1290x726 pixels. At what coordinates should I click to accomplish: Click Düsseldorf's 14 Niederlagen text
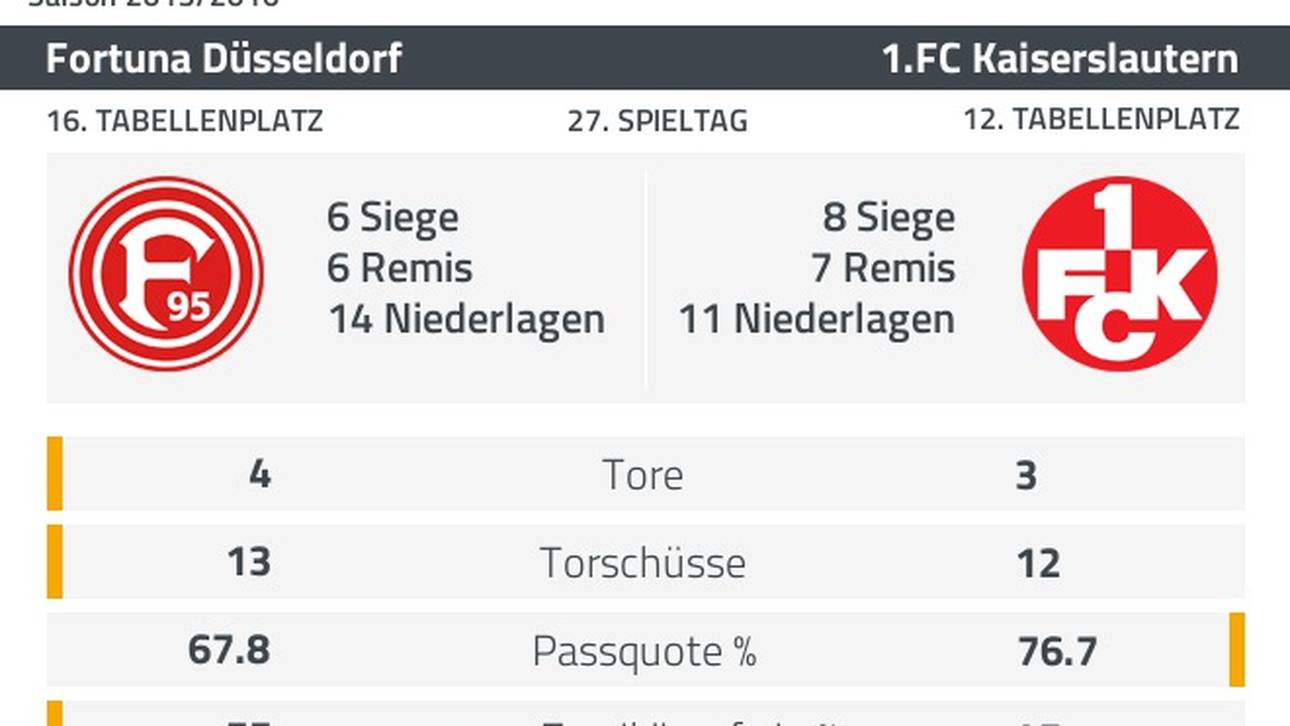[466, 320]
